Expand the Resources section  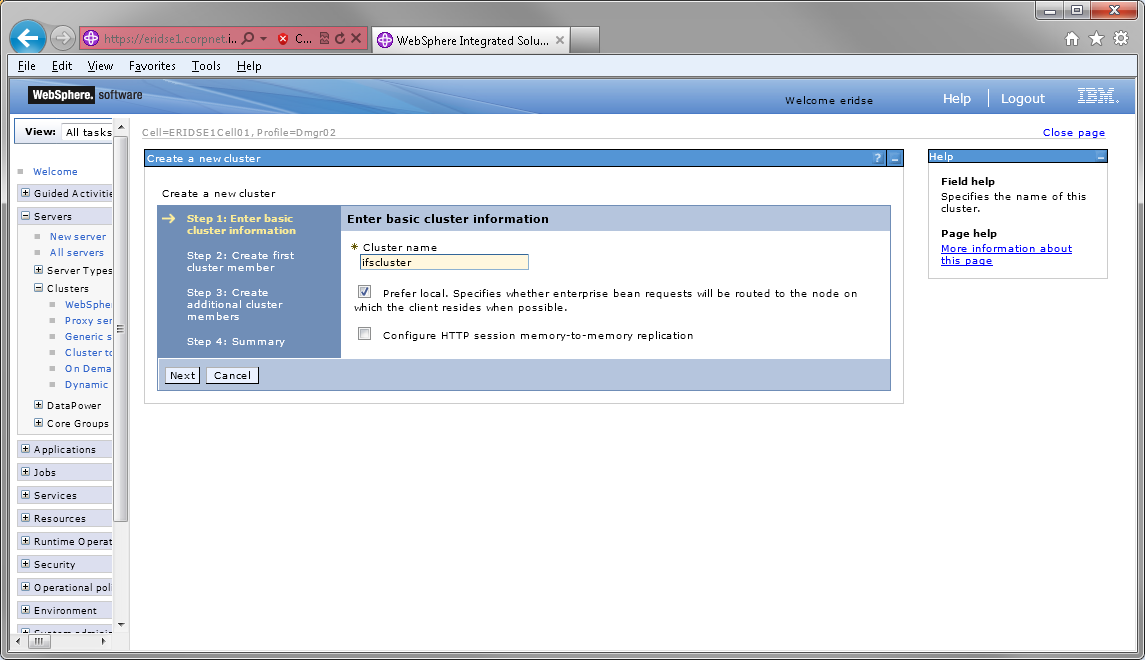[x=26, y=518]
